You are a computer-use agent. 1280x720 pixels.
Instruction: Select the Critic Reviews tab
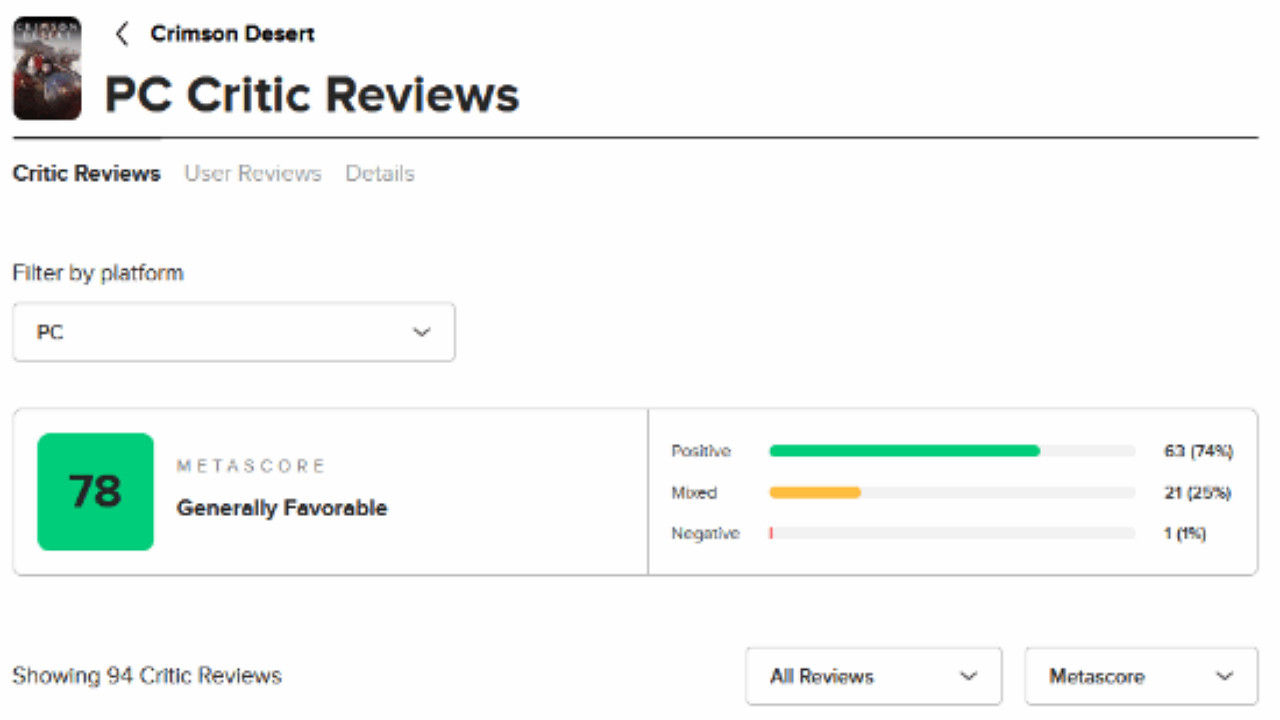coord(87,174)
